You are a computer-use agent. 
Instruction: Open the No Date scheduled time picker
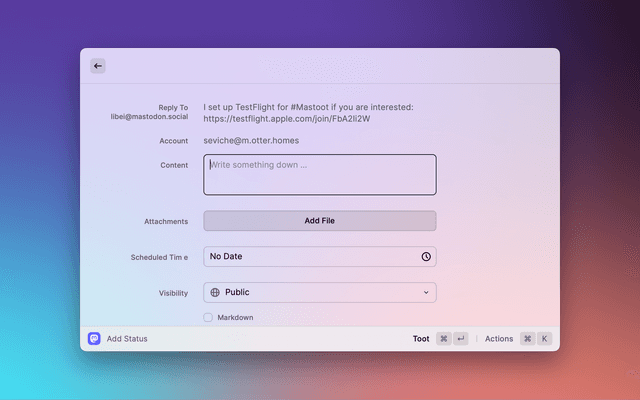[310, 257]
